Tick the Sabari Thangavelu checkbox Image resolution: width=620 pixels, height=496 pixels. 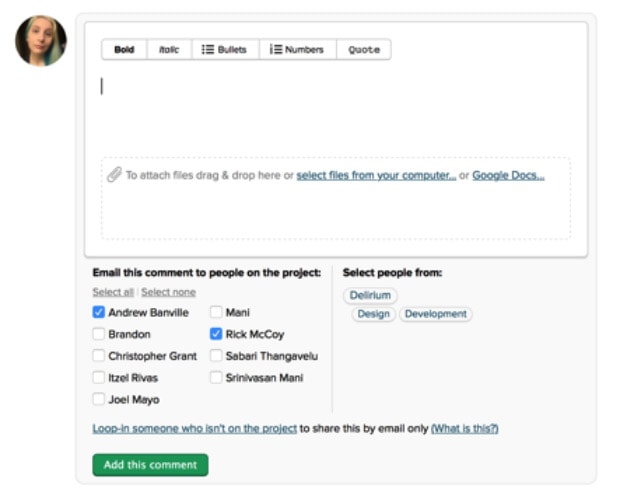pos(216,356)
